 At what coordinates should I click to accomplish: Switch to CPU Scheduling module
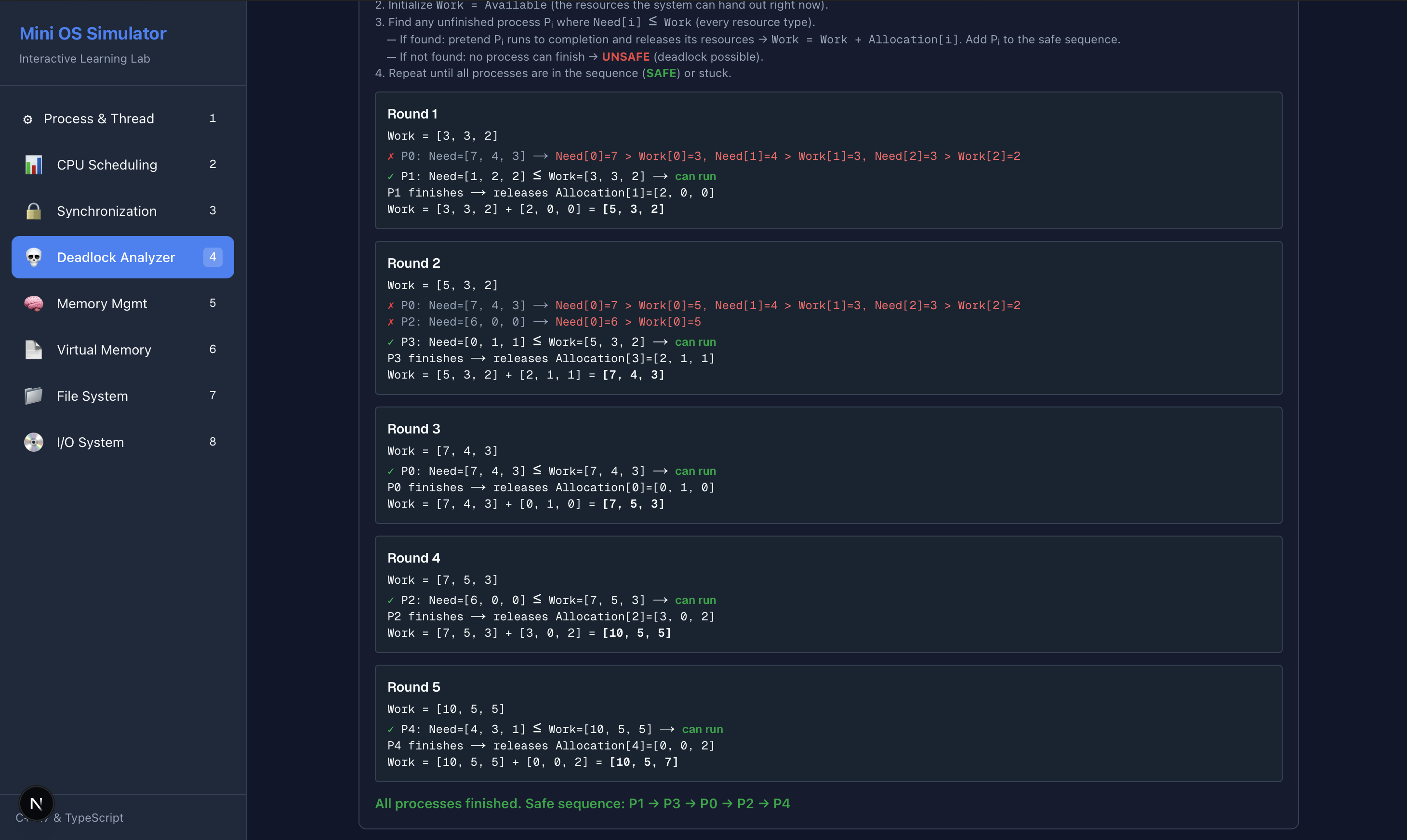107,165
